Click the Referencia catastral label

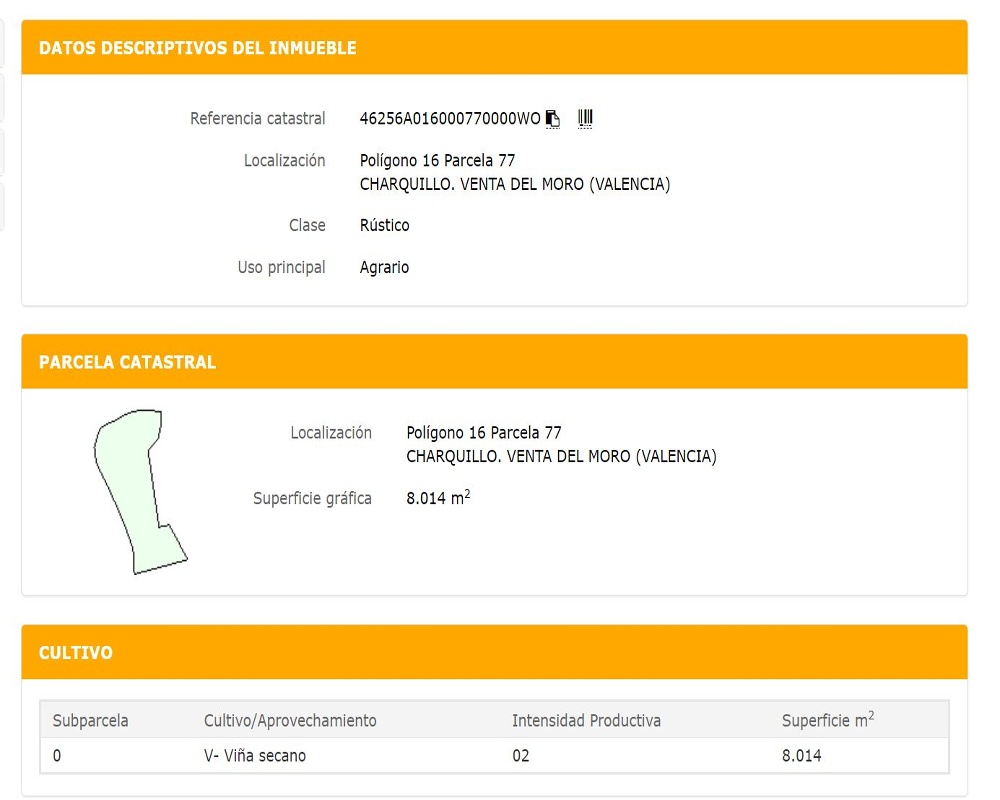tap(258, 119)
